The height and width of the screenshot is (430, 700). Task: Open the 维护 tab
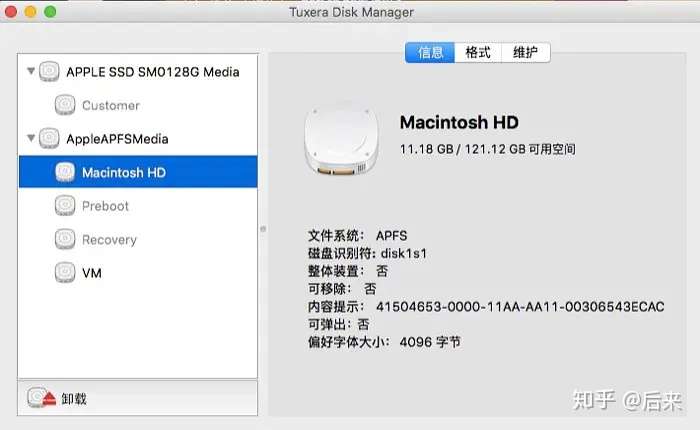click(x=525, y=53)
